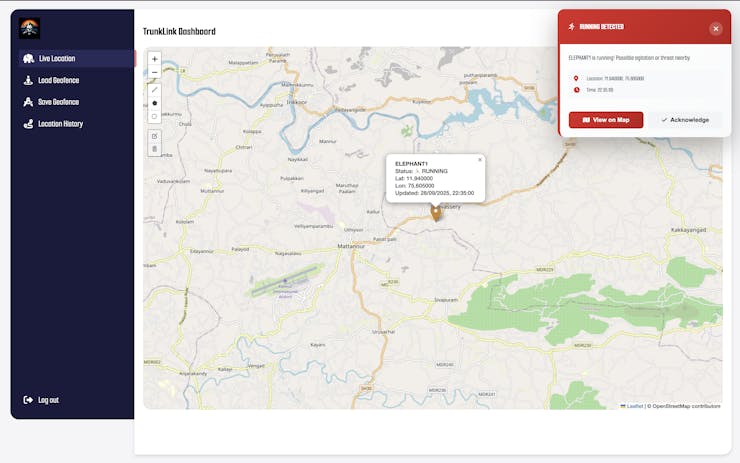The image size is (740, 463).
Task: Click the TrunkLink logo in the sidebar
Action: click(x=29, y=28)
